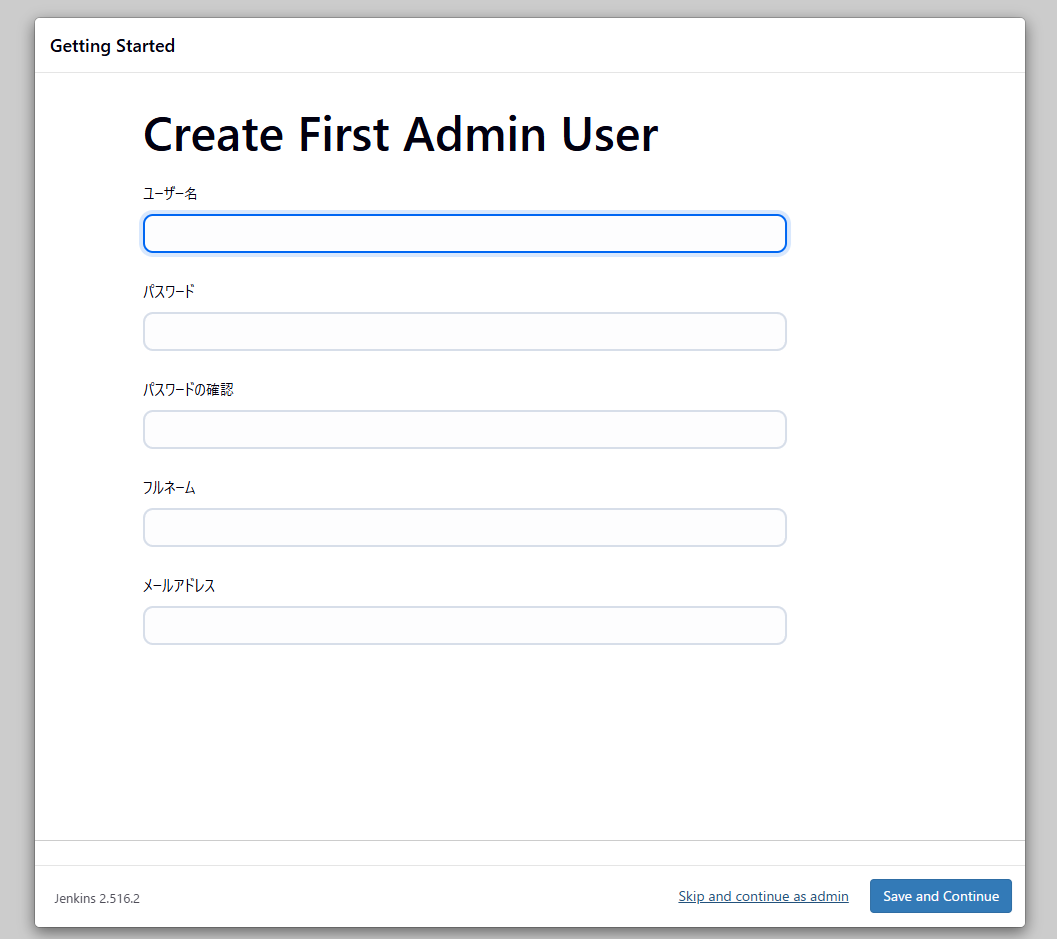Click the footer bar between version and Skip link

(400, 896)
